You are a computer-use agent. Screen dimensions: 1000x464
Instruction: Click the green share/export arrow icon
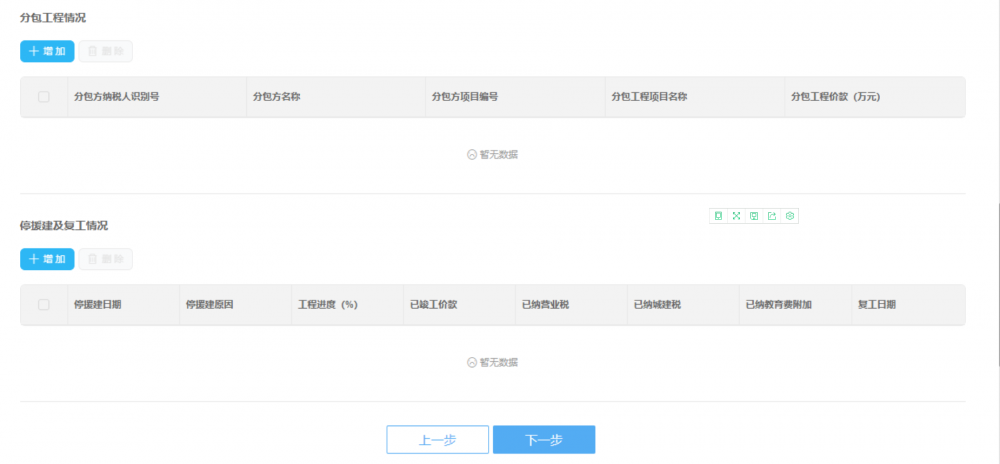click(x=772, y=216)
